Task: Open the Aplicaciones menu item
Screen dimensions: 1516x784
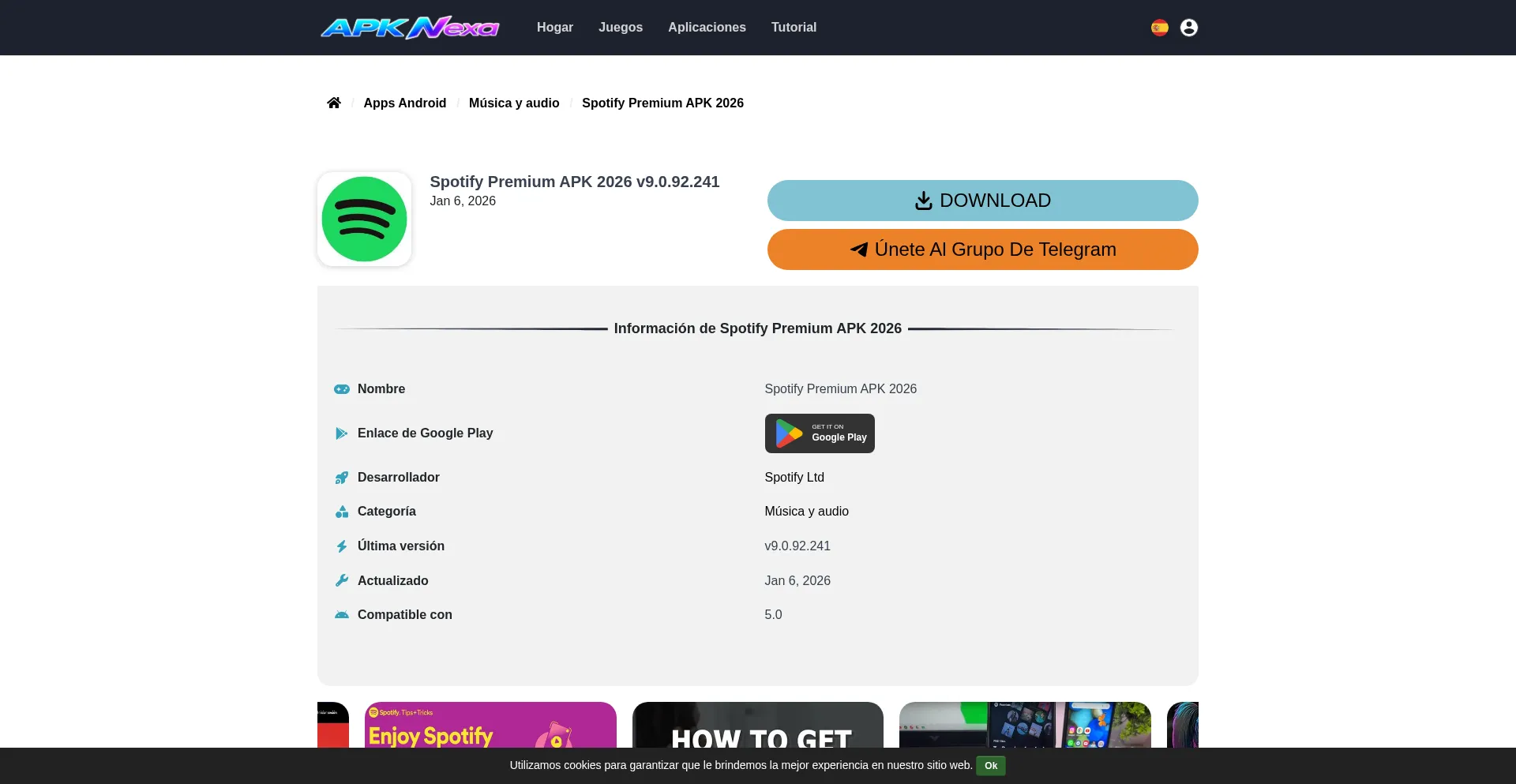Action: coord(707,27)
